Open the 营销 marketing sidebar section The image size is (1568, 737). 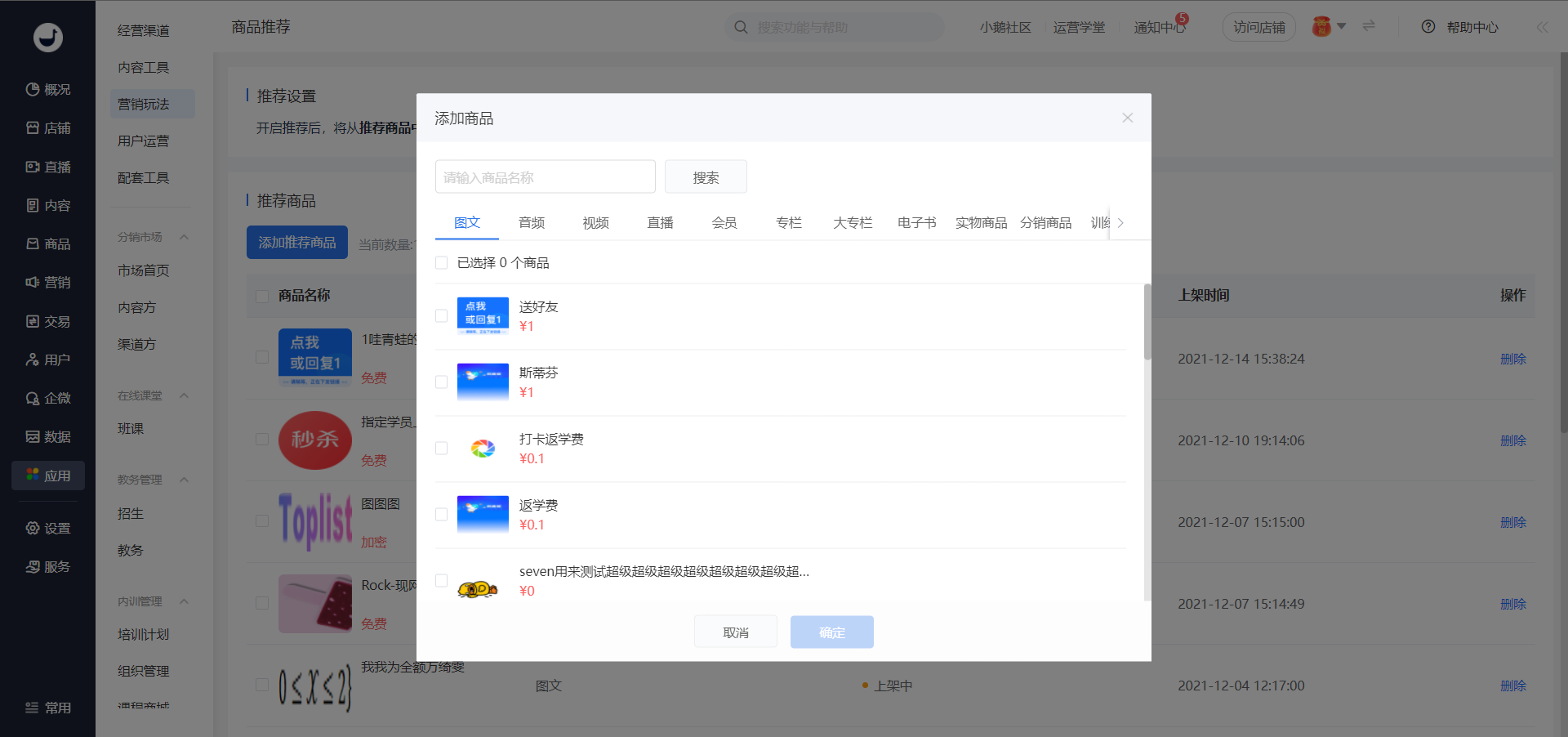click(47, 282)
